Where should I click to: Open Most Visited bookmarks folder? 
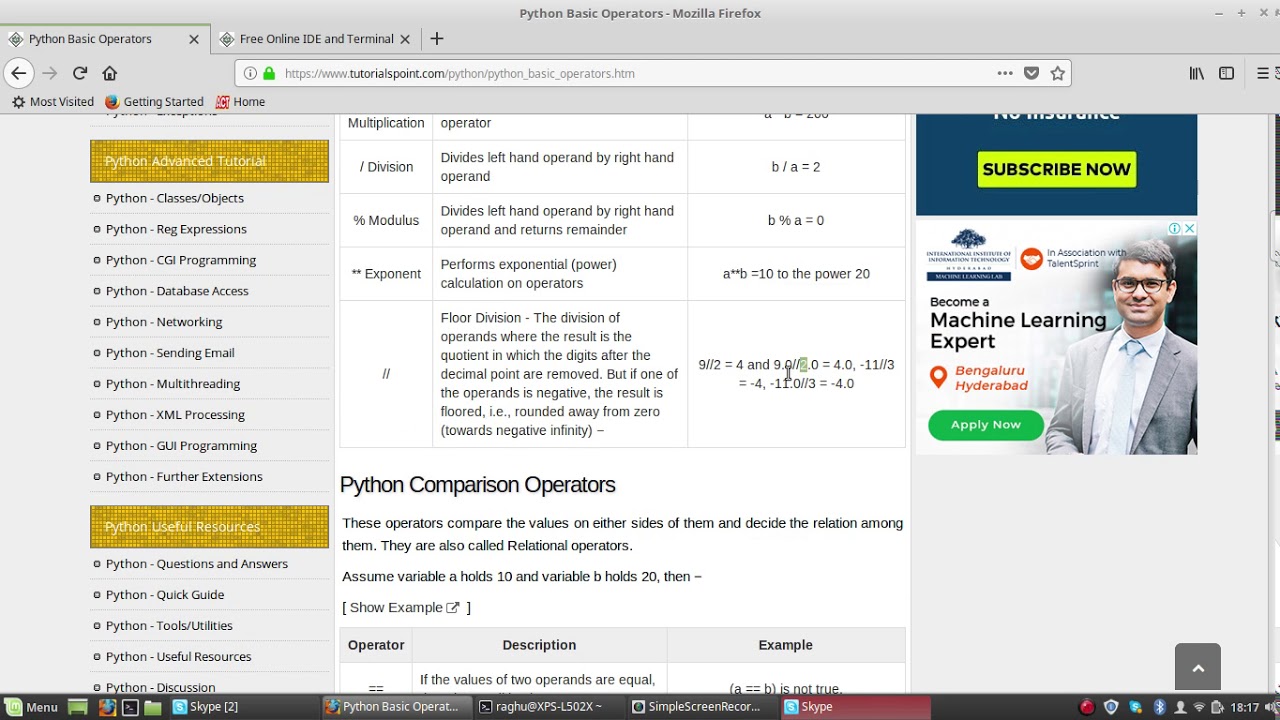(x=53, y=102)
